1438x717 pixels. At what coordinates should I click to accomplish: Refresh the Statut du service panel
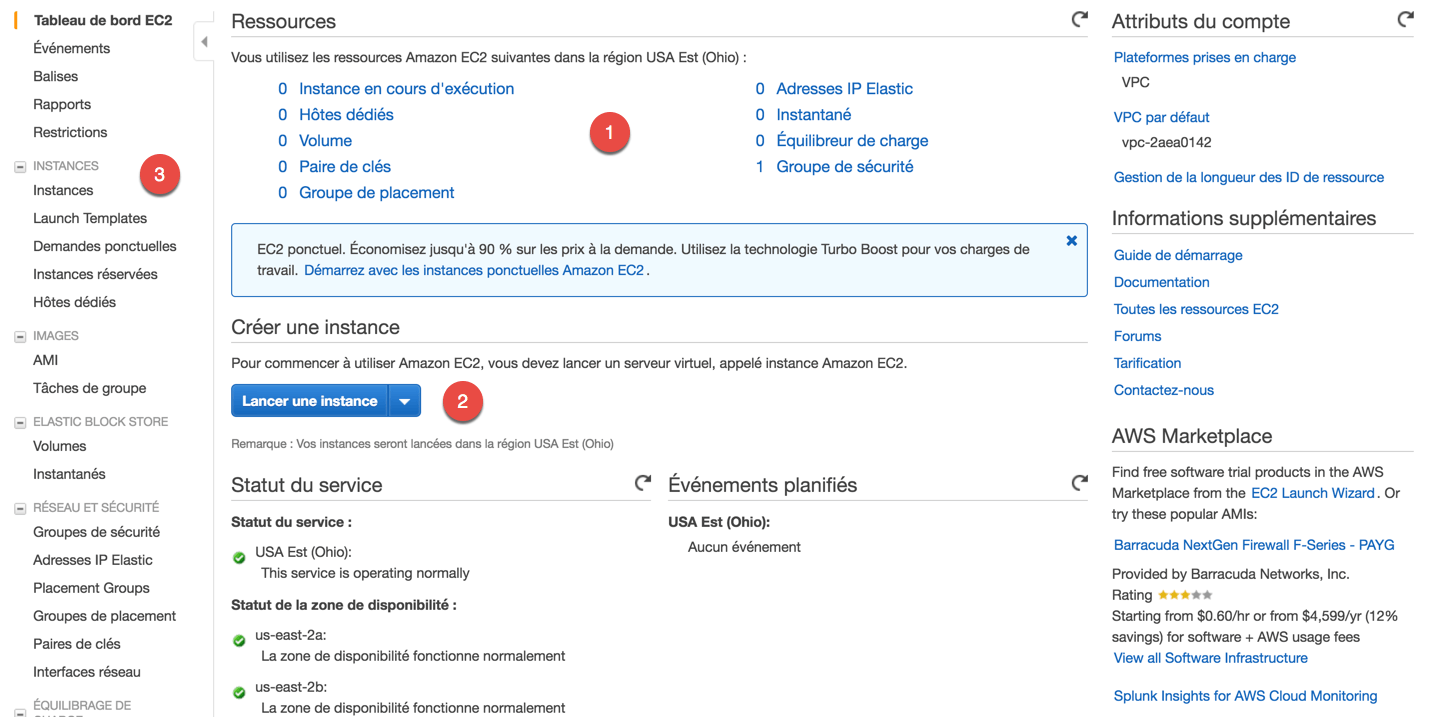click(643, 482)
